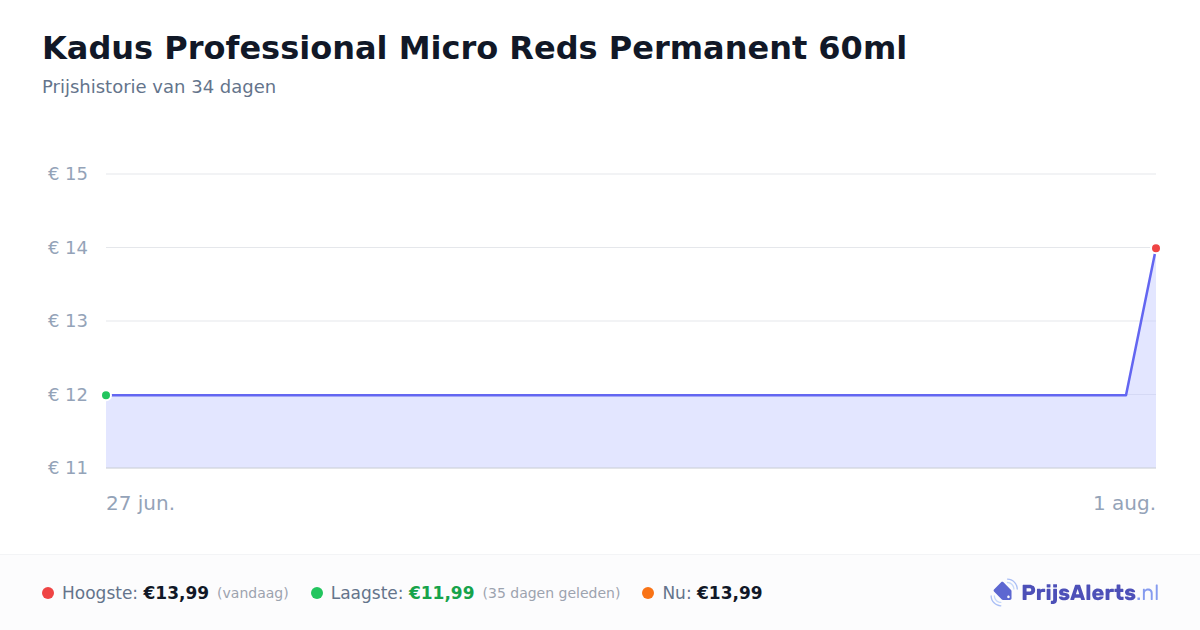
Task: Click the red dot next to Hoogste
Action: (x=48, y=593)
